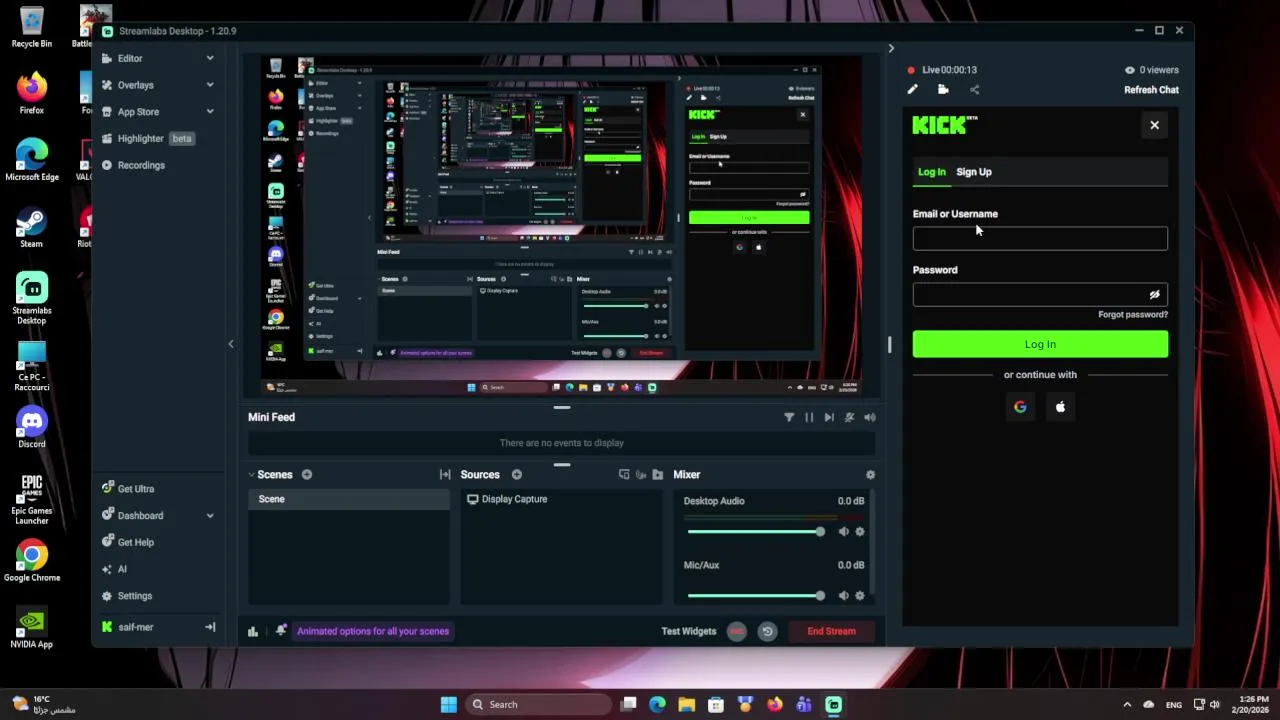
Task: Open Desktop Audio source settings gear
Action: 860,532
